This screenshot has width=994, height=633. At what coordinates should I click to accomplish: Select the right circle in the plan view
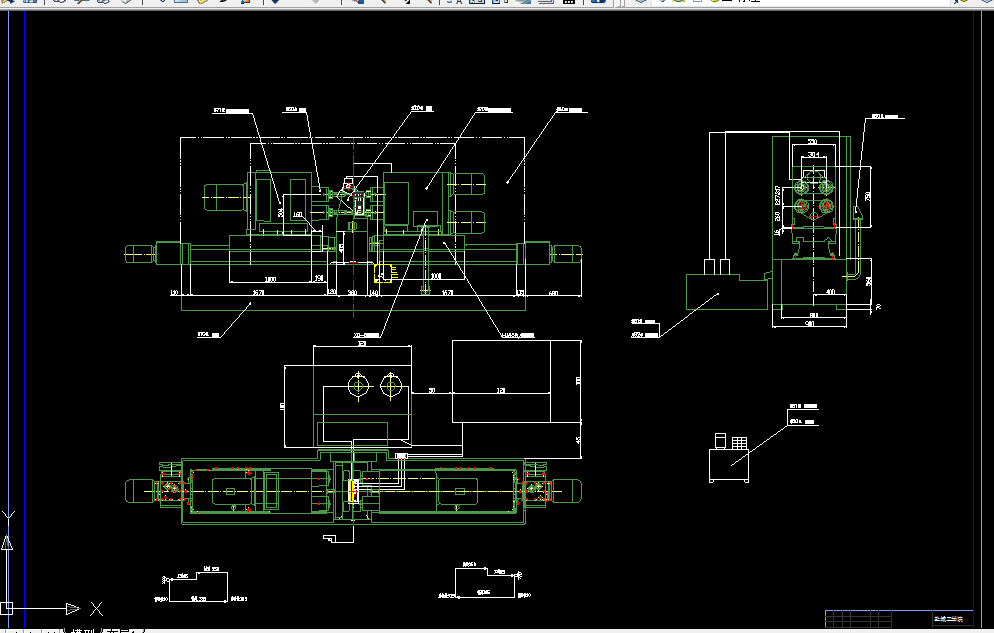(x=391, y=386)
